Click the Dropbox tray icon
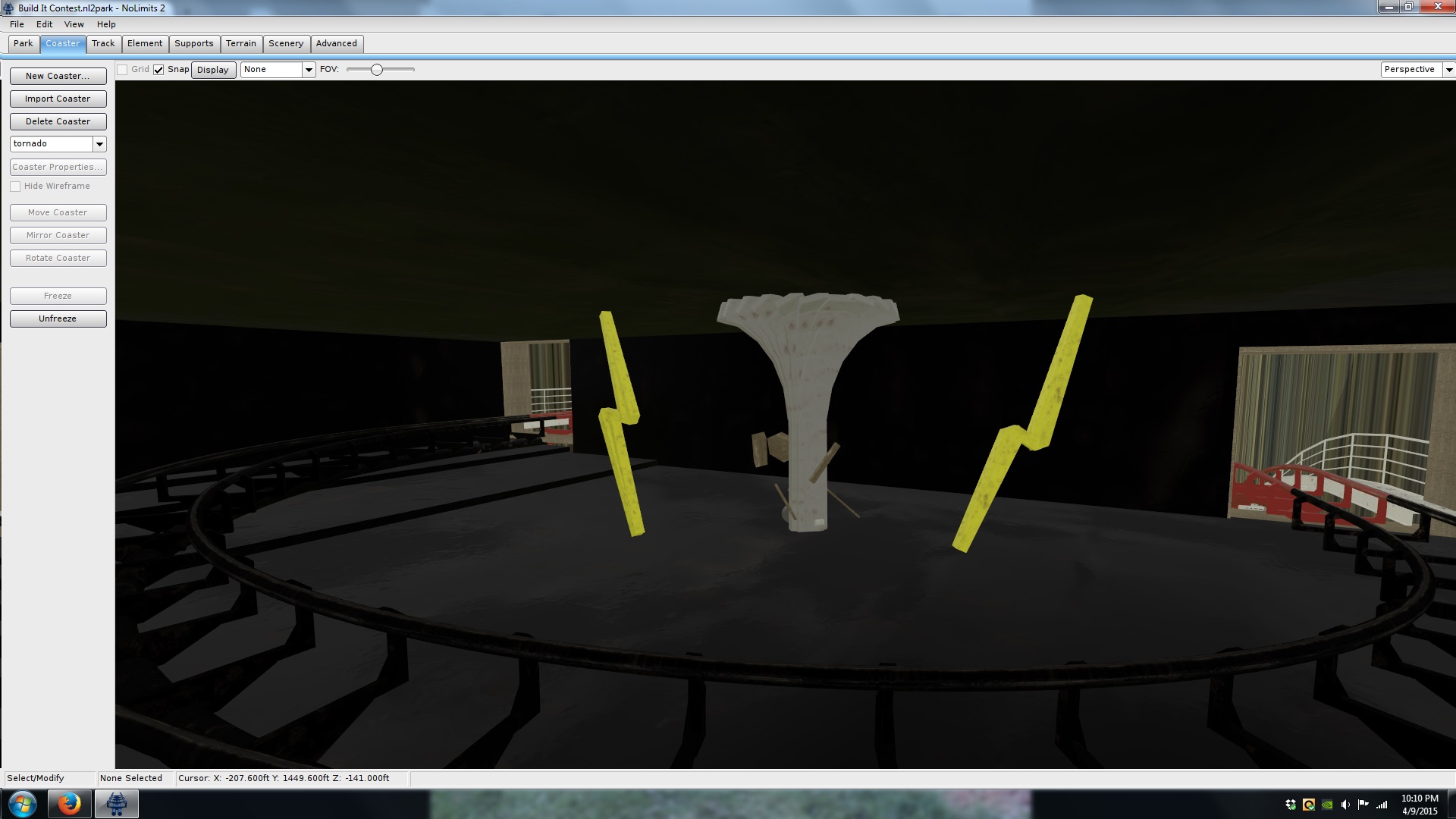The width and height of the screenshot is (1456, 819). coord(1291,805)
